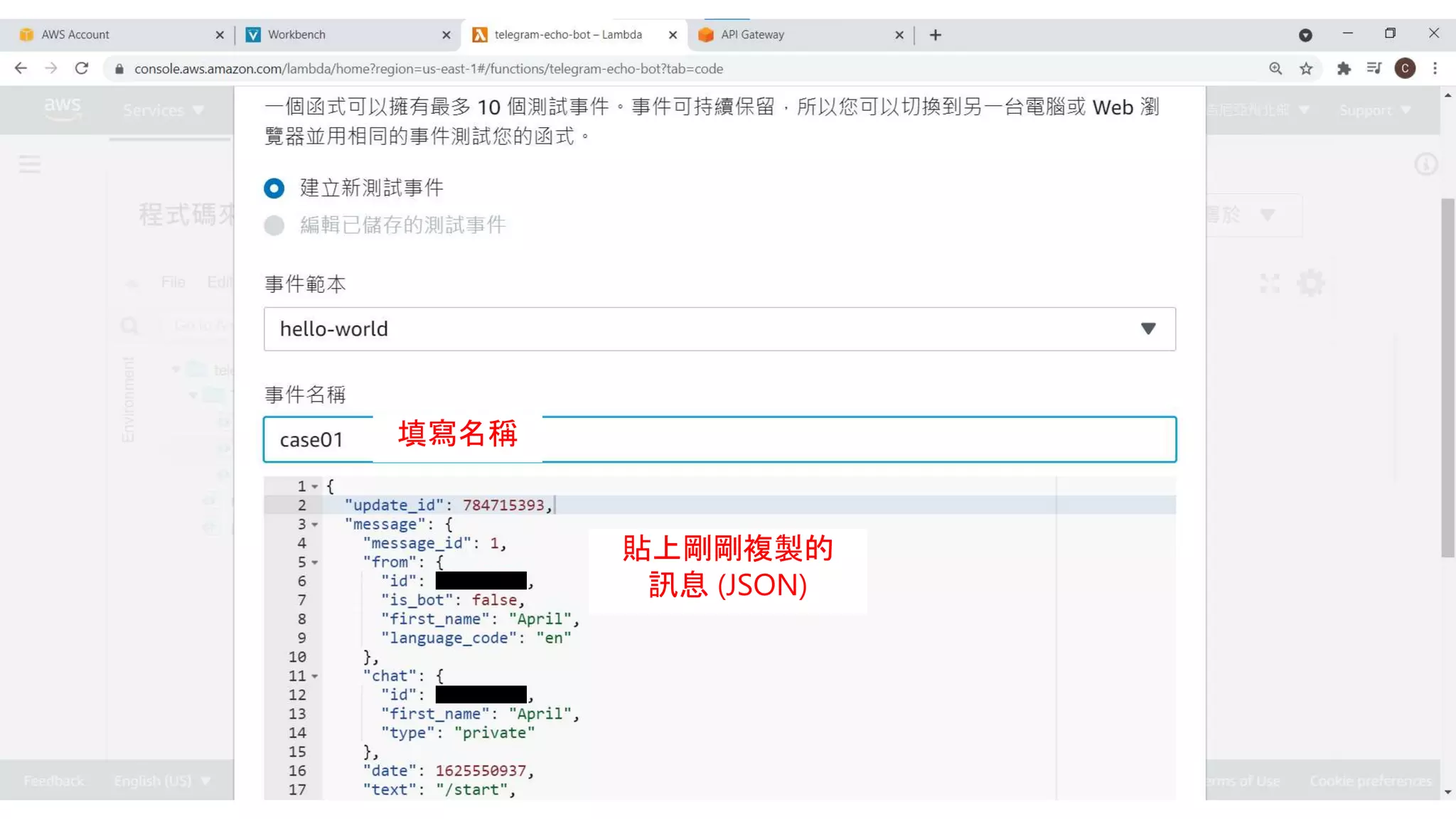Click the case01 event name field
Viewport: 1456px width, 819px height.
719,439
